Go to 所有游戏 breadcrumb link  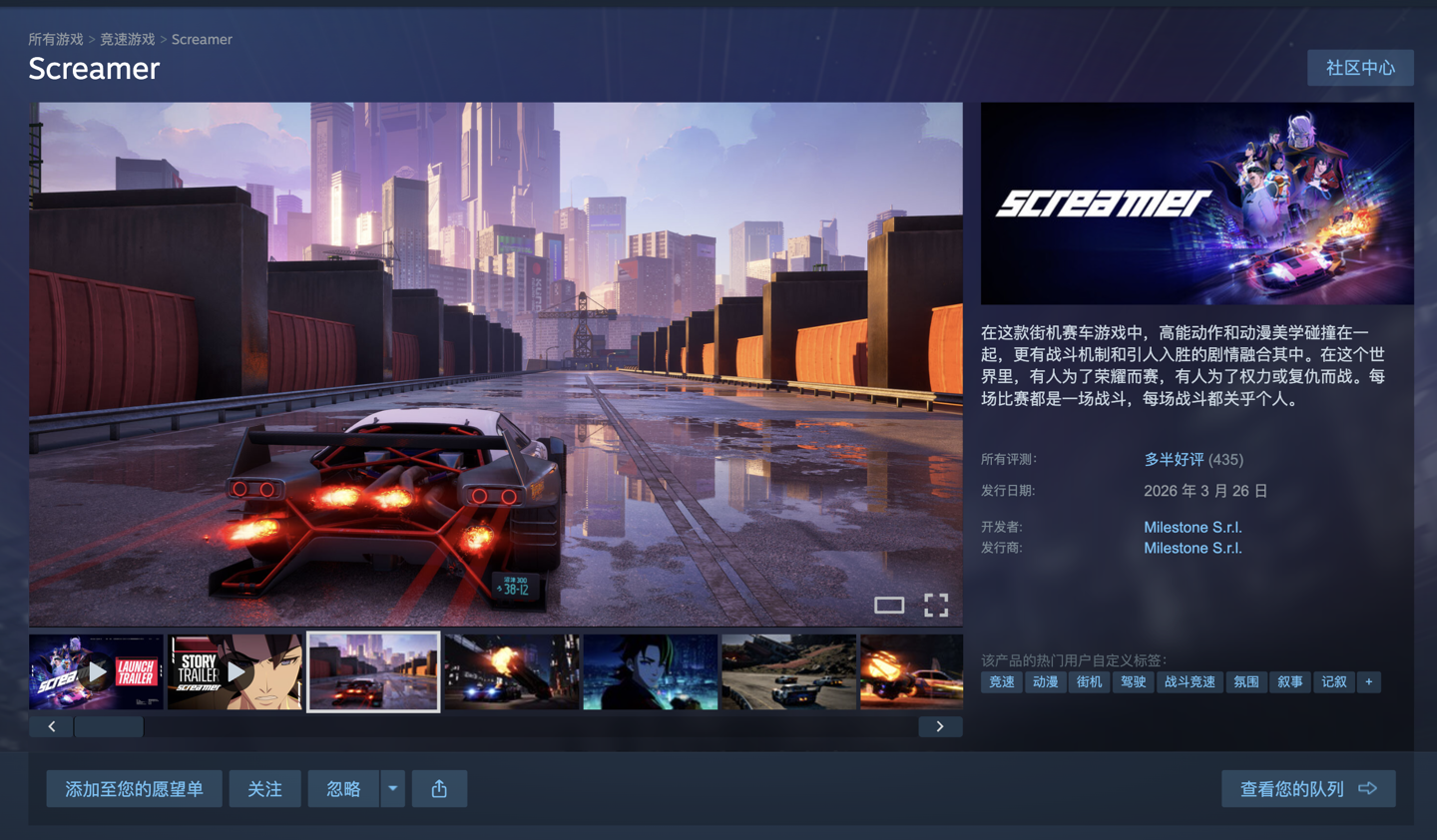point(56,39)
